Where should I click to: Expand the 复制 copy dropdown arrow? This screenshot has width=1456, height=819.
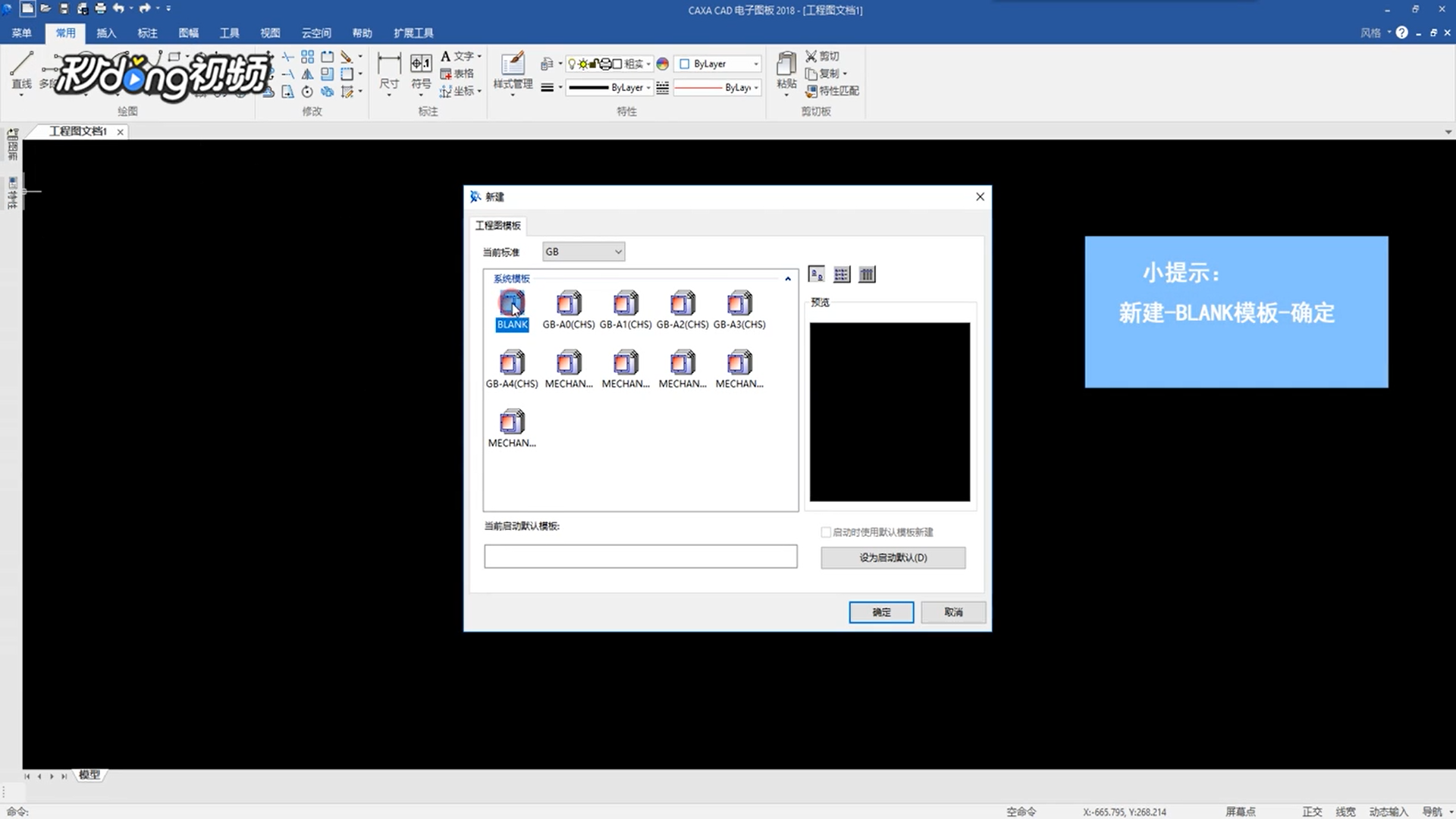click(x=845, y=74)
